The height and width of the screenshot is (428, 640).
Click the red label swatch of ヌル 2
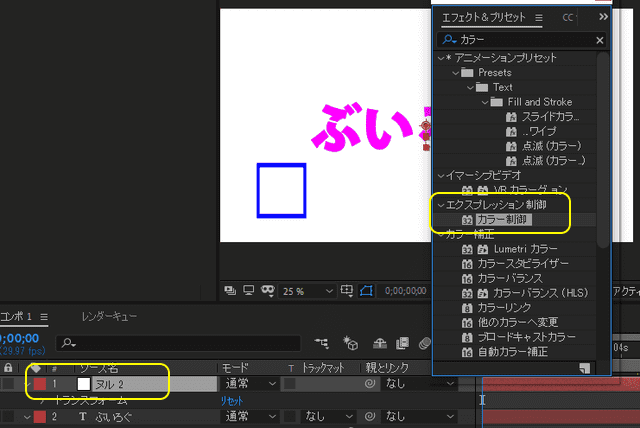click(x=40, y=384)
